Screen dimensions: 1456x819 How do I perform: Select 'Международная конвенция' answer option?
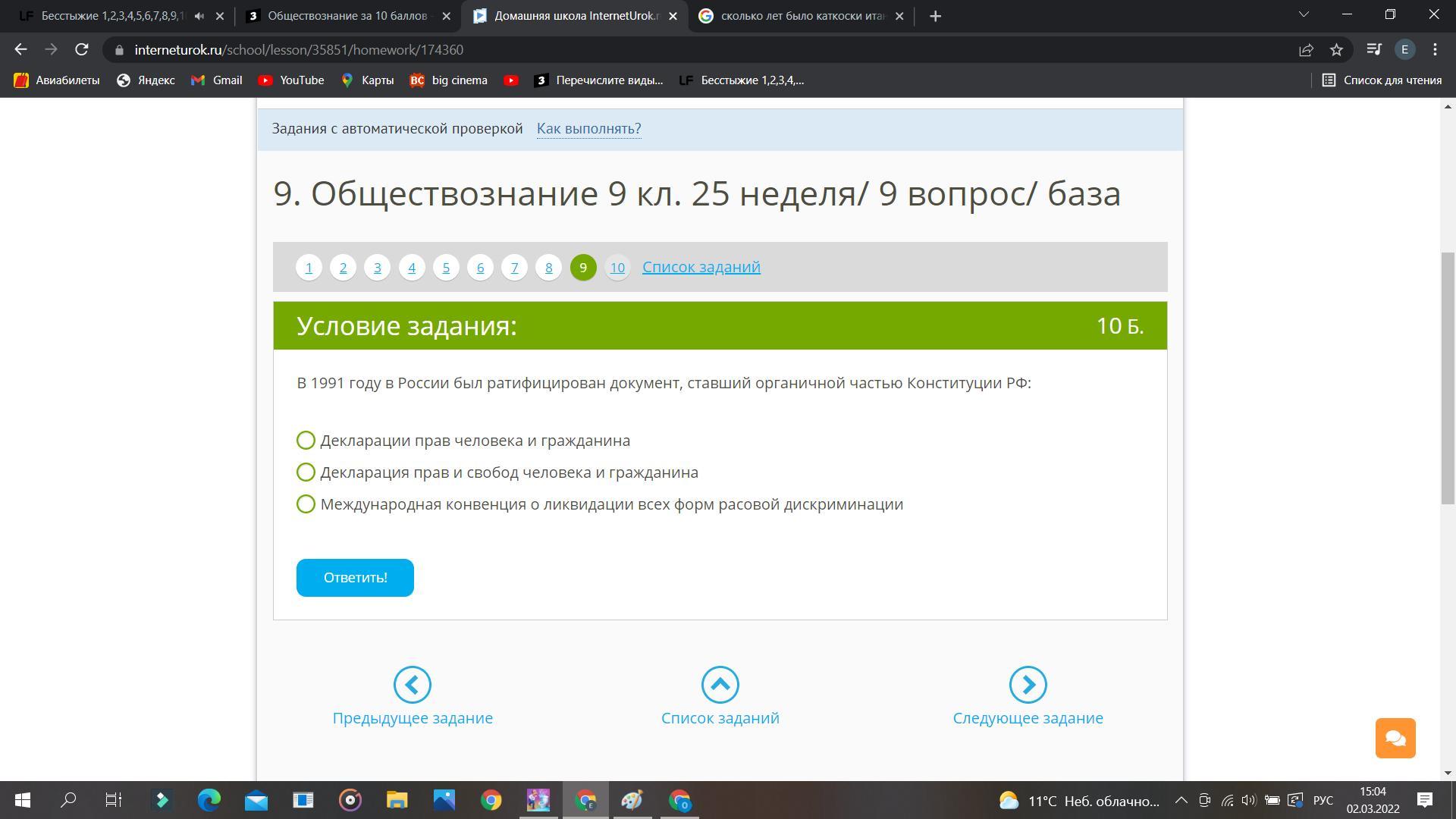coord(306,504)
